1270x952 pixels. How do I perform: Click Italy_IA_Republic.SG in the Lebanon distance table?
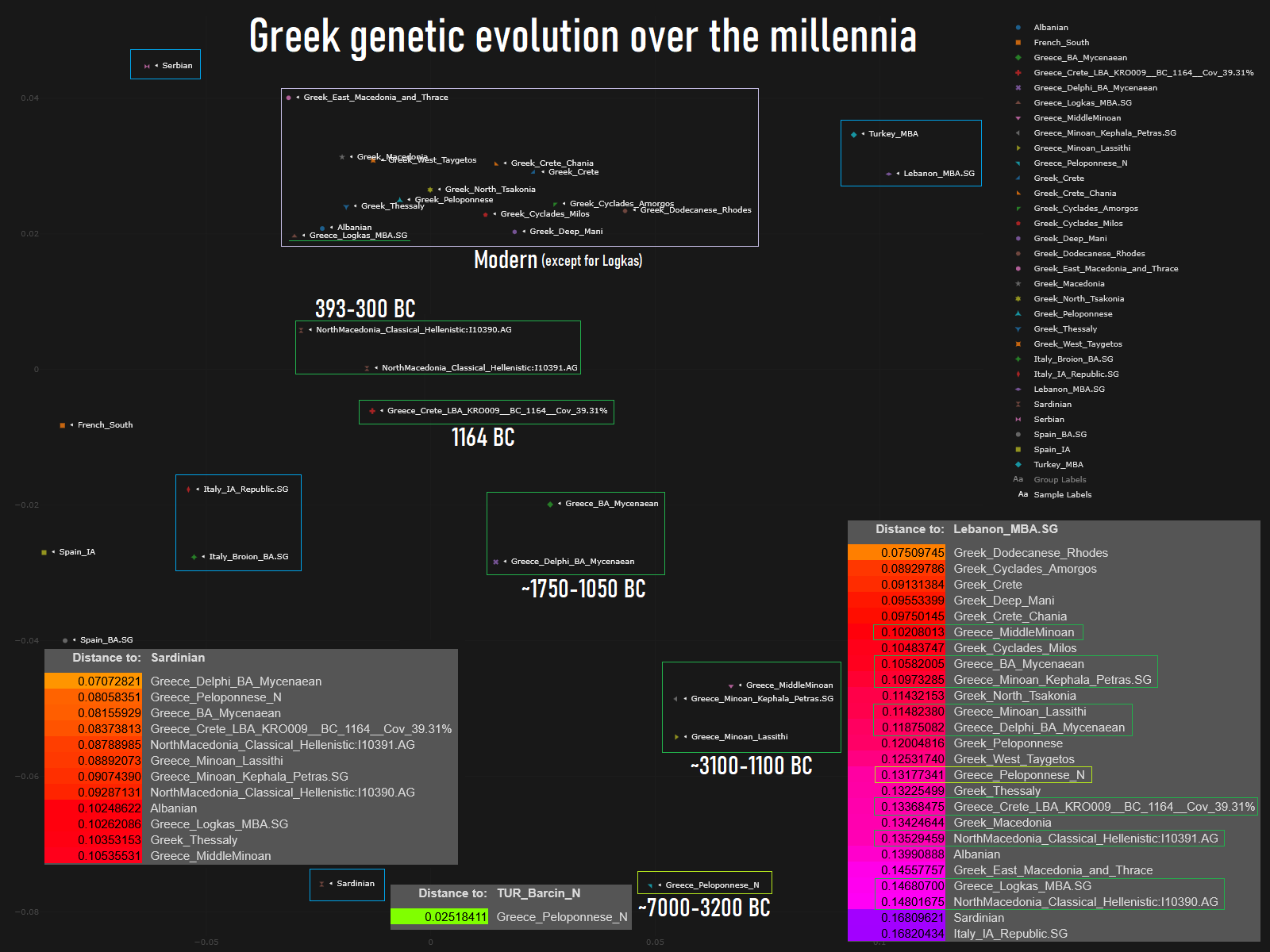click(1010, 934)
